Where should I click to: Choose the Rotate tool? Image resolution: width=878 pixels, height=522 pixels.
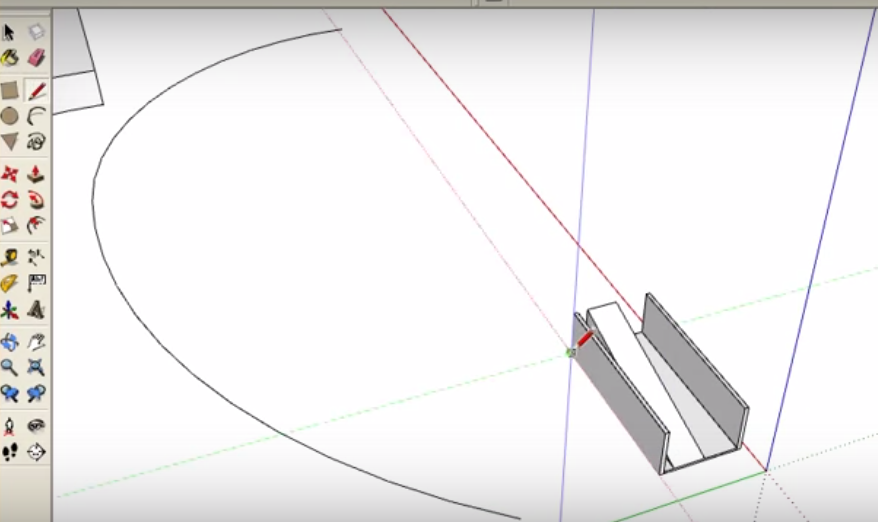[x=10, y=200]
